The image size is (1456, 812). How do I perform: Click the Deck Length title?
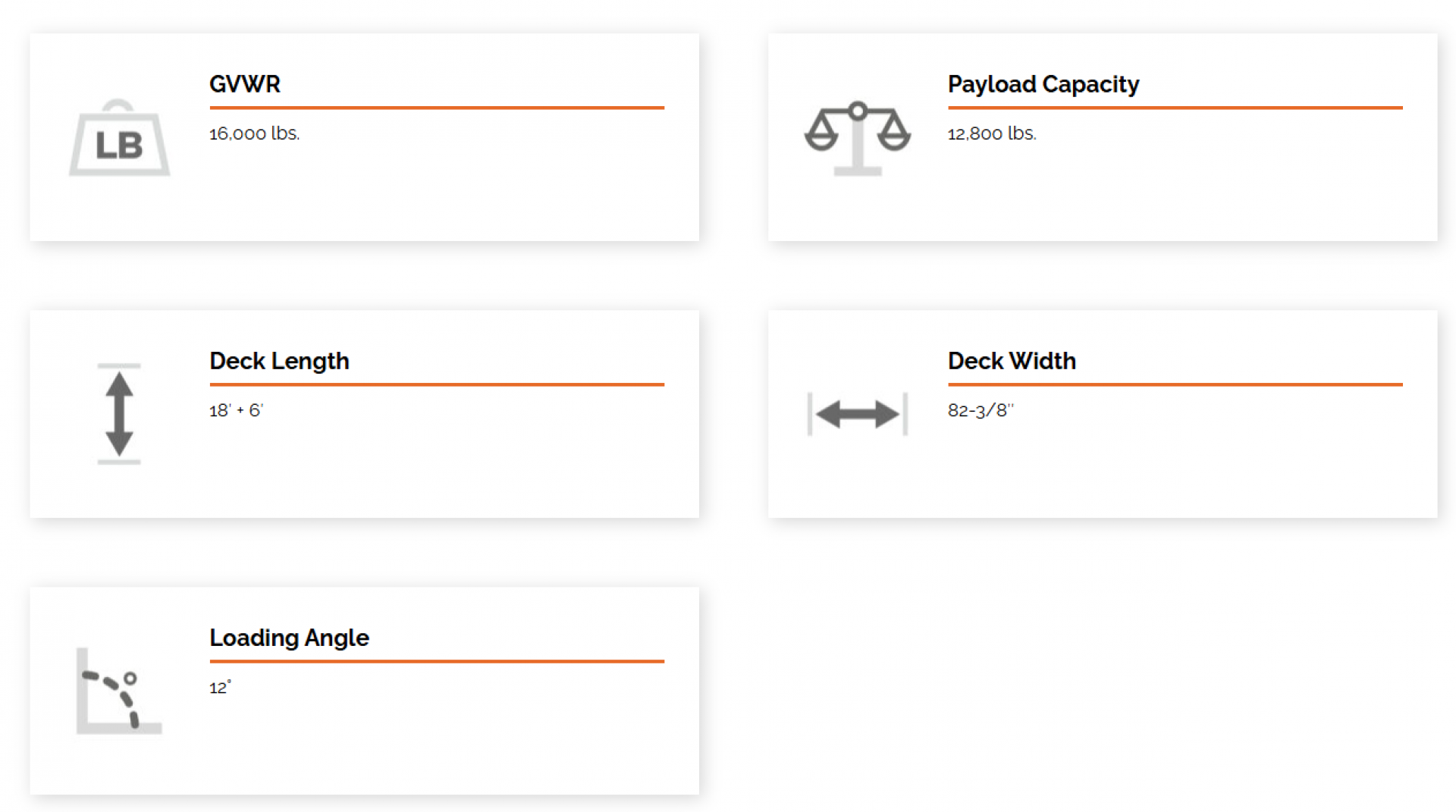point(279,361)
